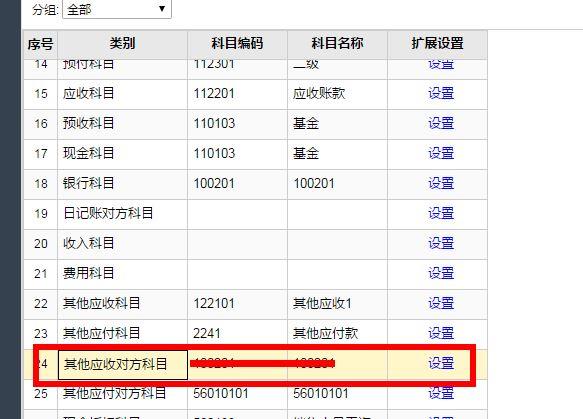The height and width of the screenshot is (419, 583).
Task: Click account name 100201 in 科目名称 column
Action: click(314, 184)
